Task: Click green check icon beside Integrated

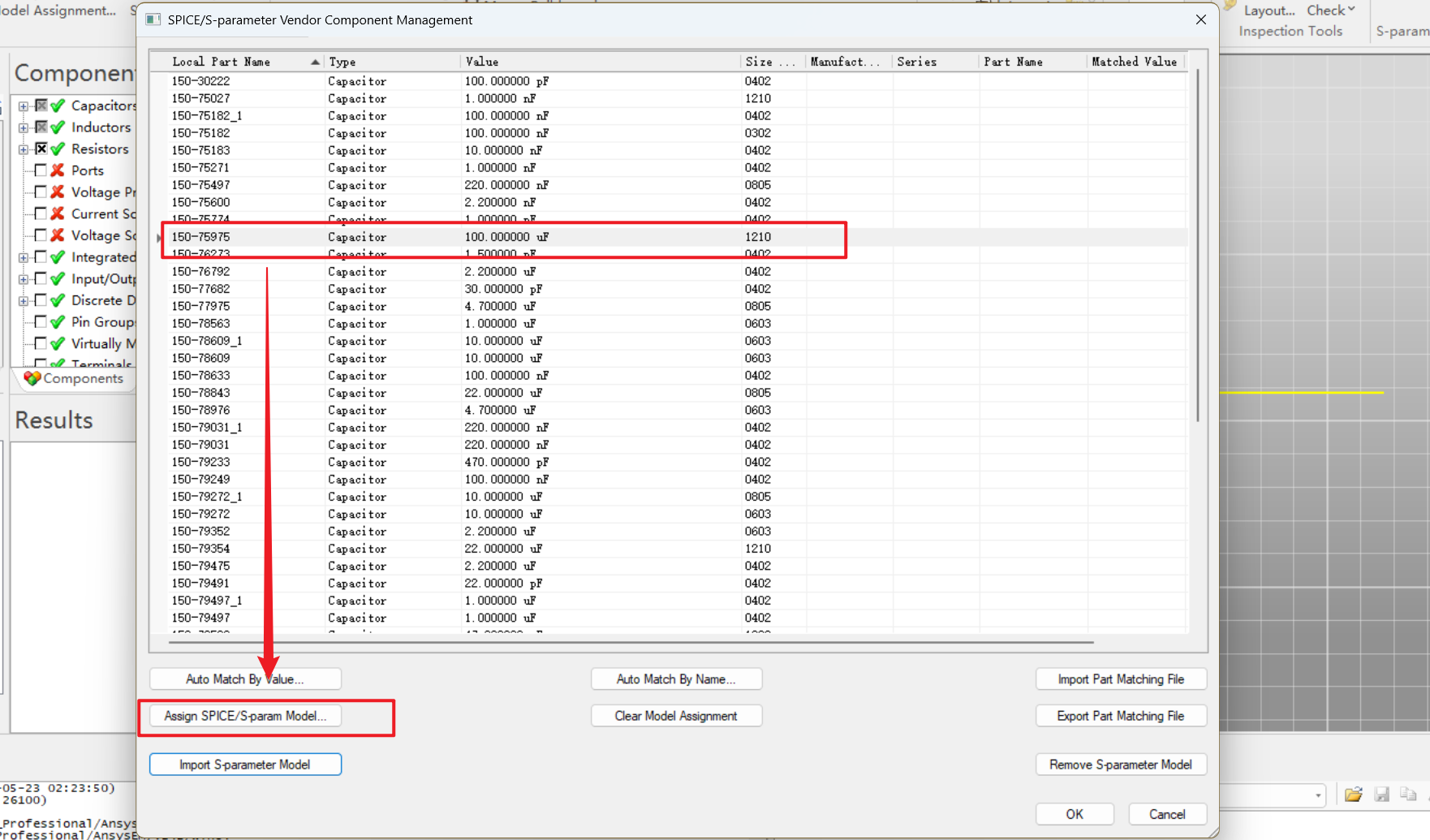Action: point(58,257)
